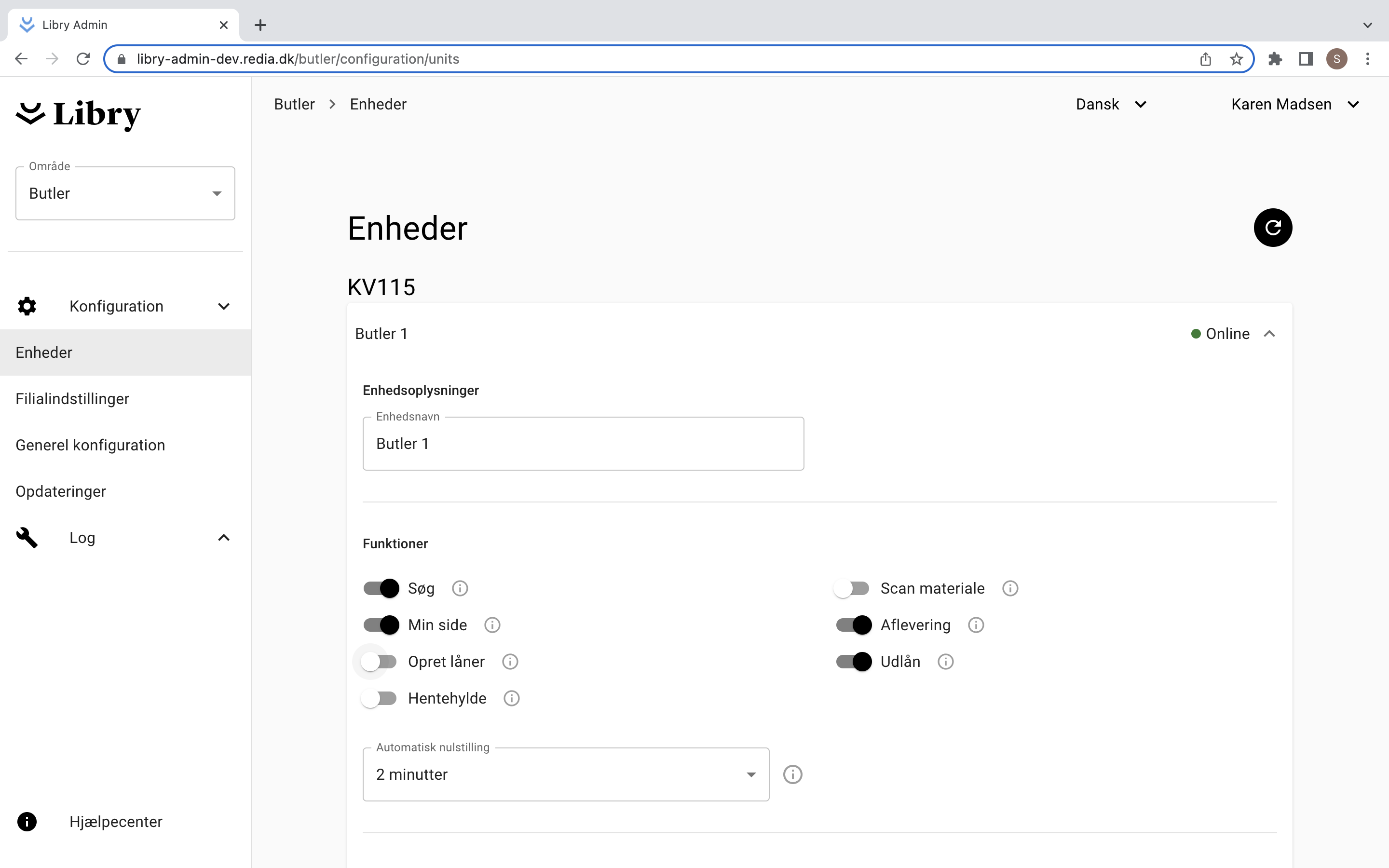Open info icon next to Søg
The width and height of the screenshot is (1389, 868).
(460, 588)
